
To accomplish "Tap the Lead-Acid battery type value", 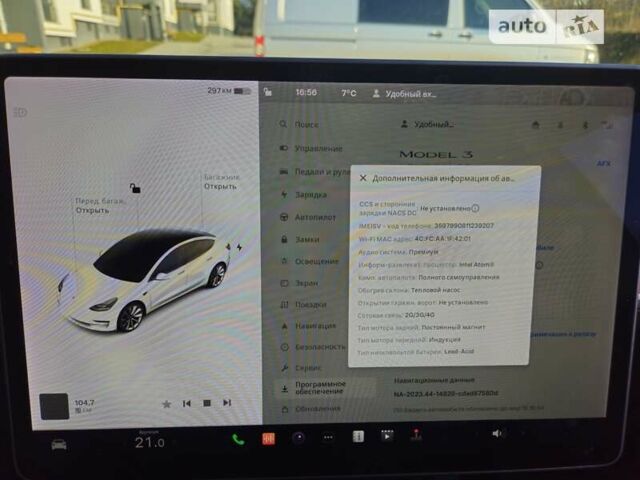I will [459, 351].
